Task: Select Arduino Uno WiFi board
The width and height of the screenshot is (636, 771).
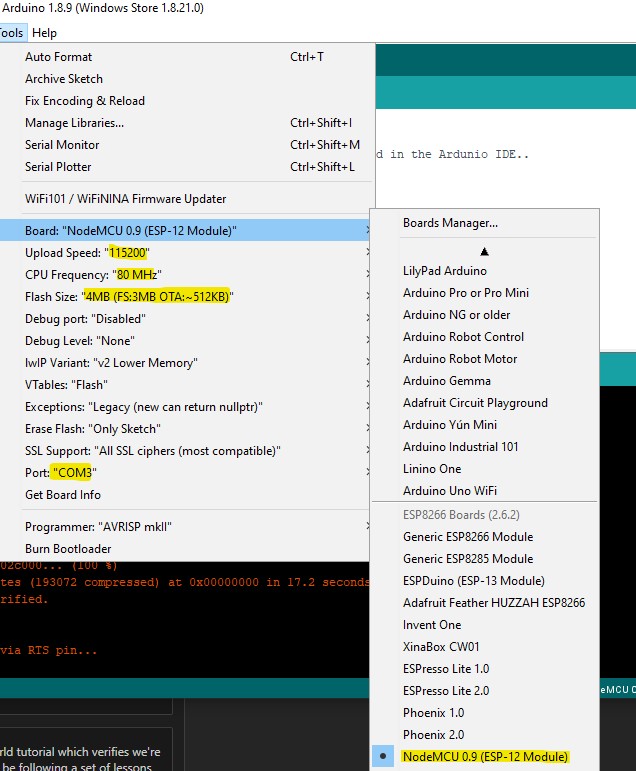Action: pos(485,491)
